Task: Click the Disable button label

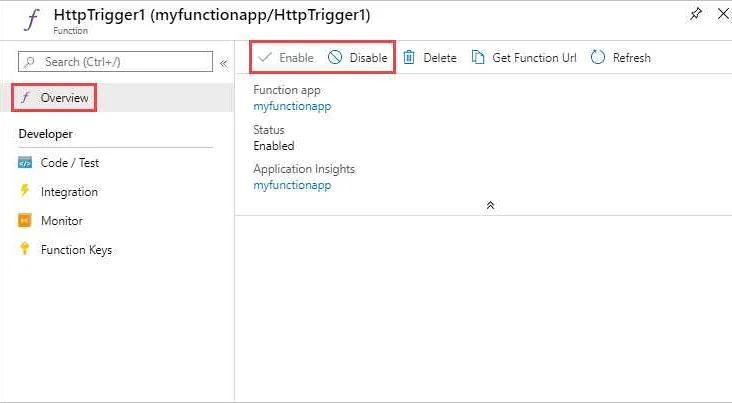Action: point(368,57)
